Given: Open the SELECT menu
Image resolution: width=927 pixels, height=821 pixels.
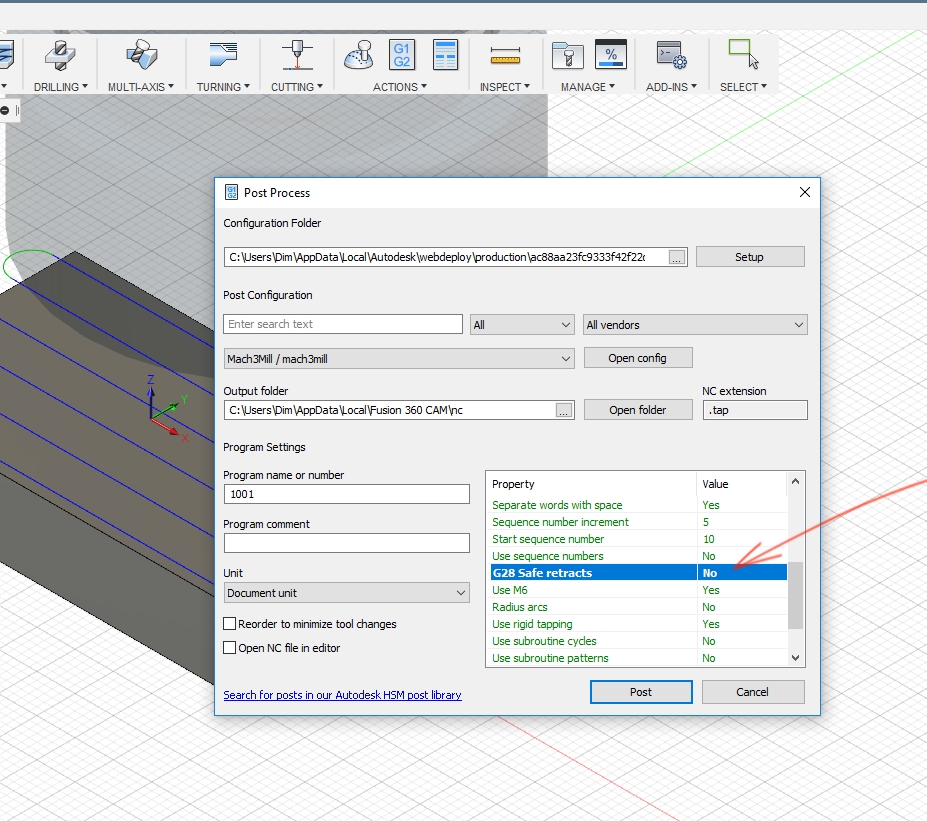Looking at the screenshot, I should [743, 87].
